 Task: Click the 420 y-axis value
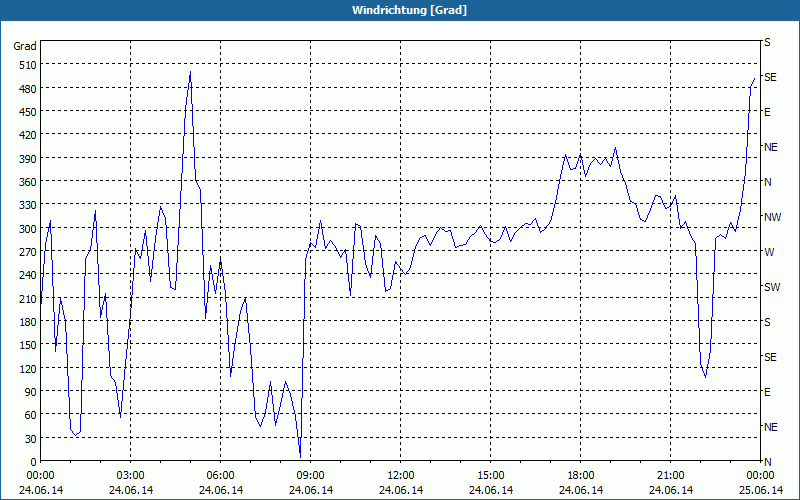pyautogui.click(x=28, y=135)
